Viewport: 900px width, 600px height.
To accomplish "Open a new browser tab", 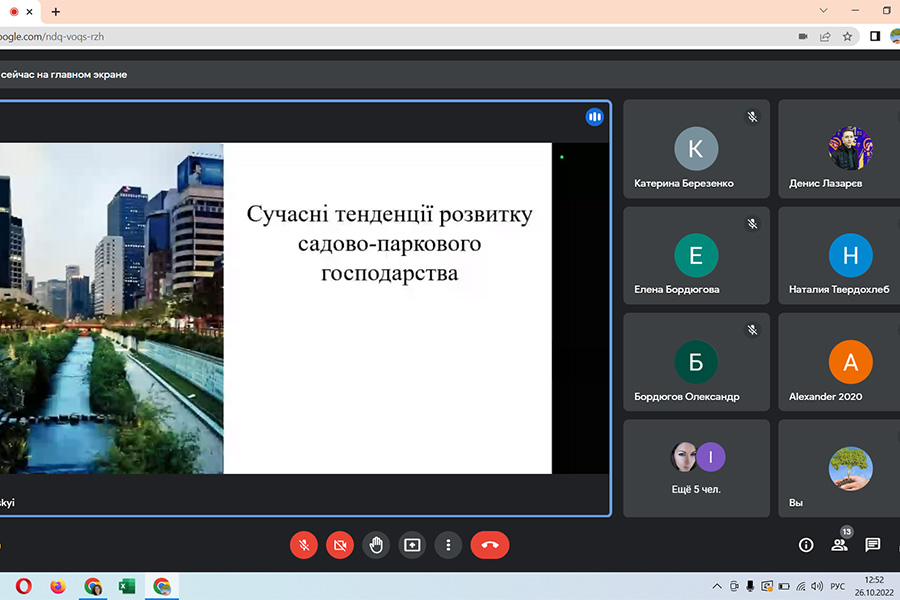I will pos(55,12).
